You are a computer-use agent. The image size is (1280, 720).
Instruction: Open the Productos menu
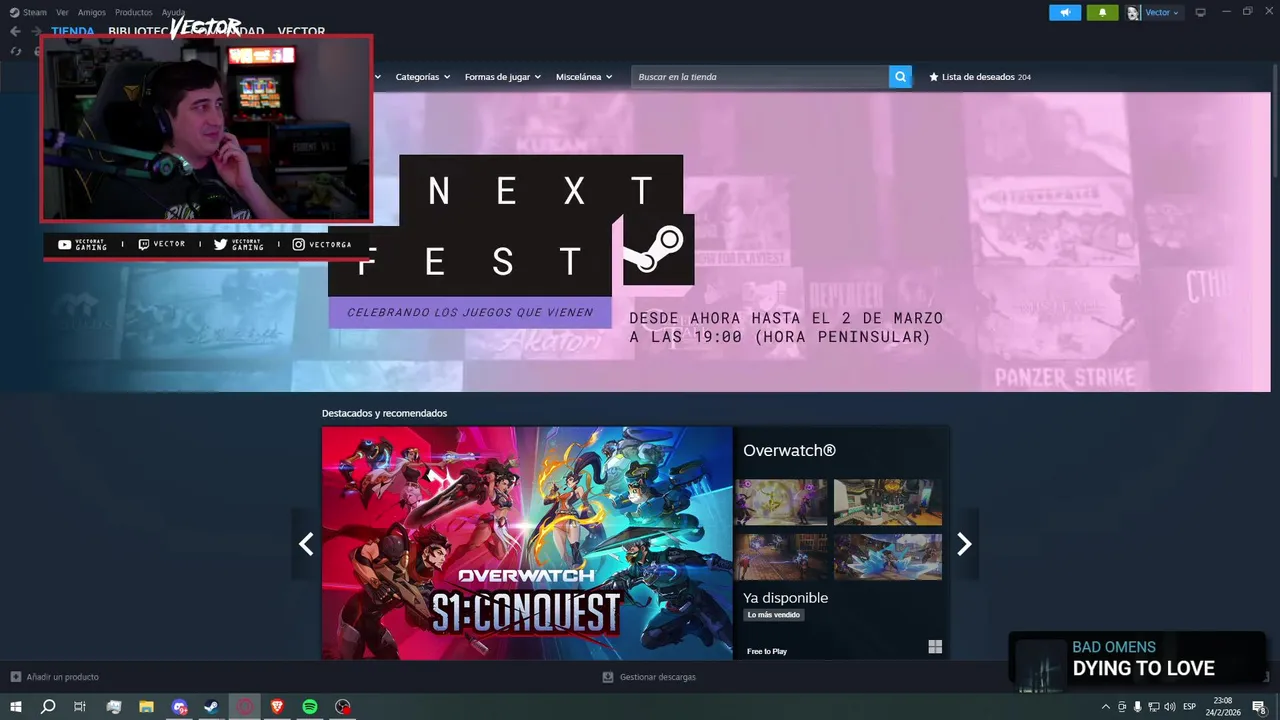(134, 13)
